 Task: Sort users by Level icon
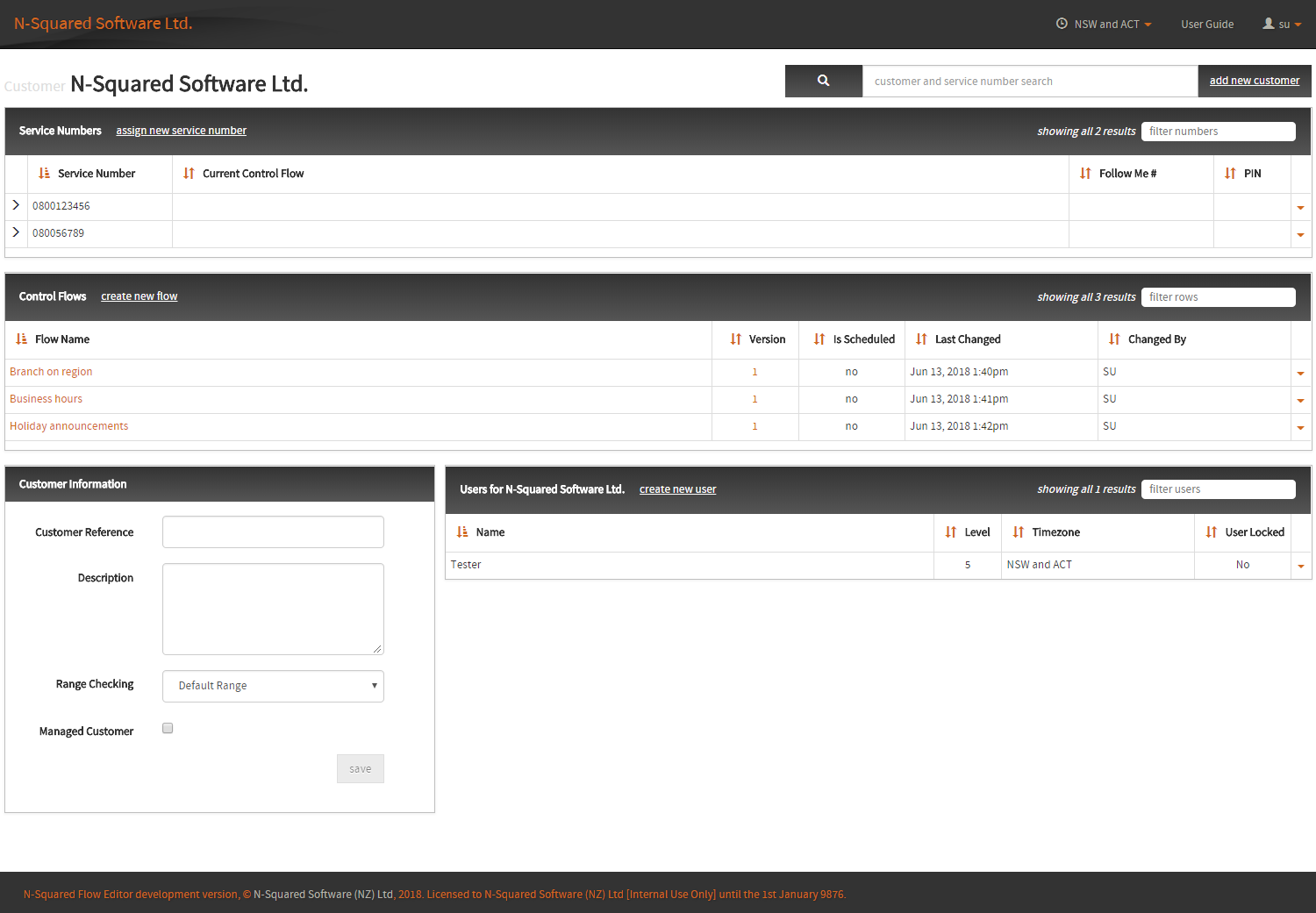950,532
